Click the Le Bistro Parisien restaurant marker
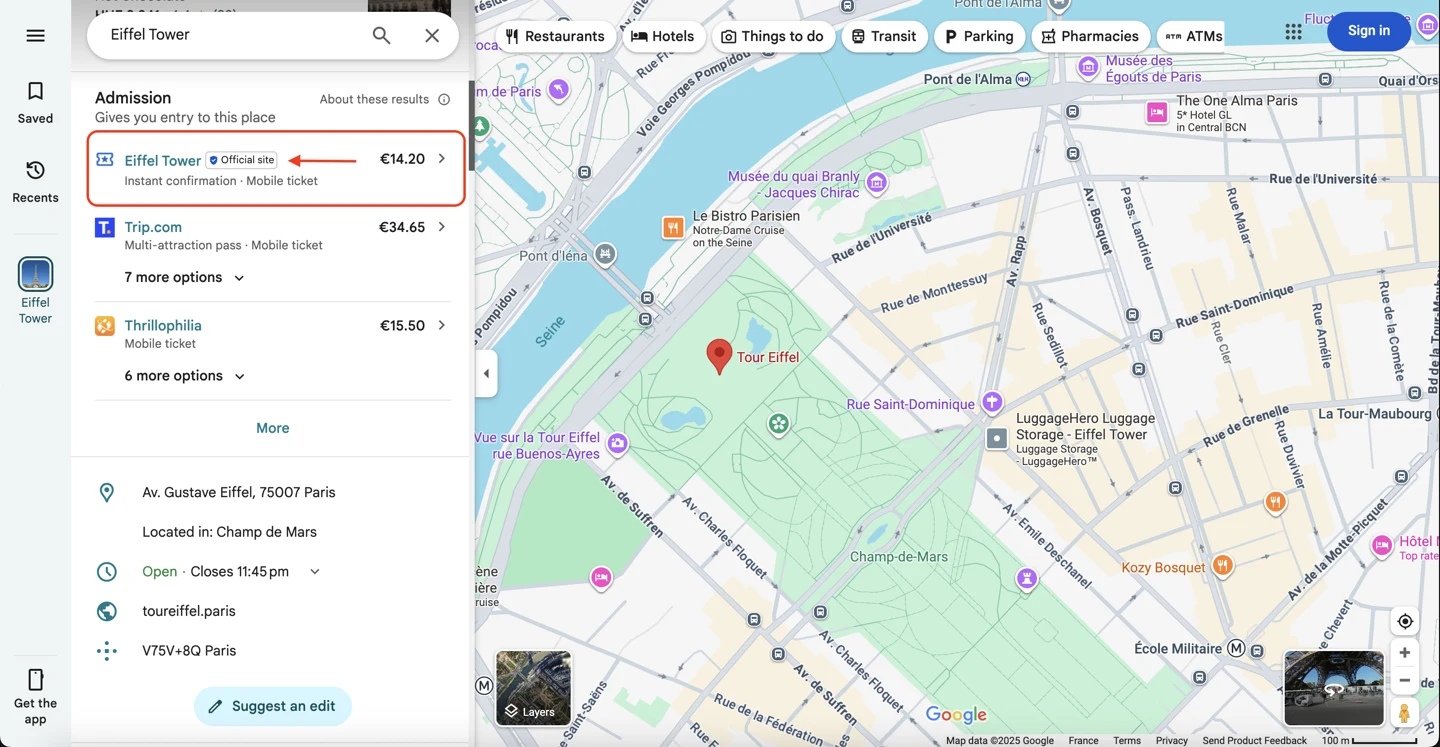This screenshot has width=1440, height=747. [x=673, y=228]
